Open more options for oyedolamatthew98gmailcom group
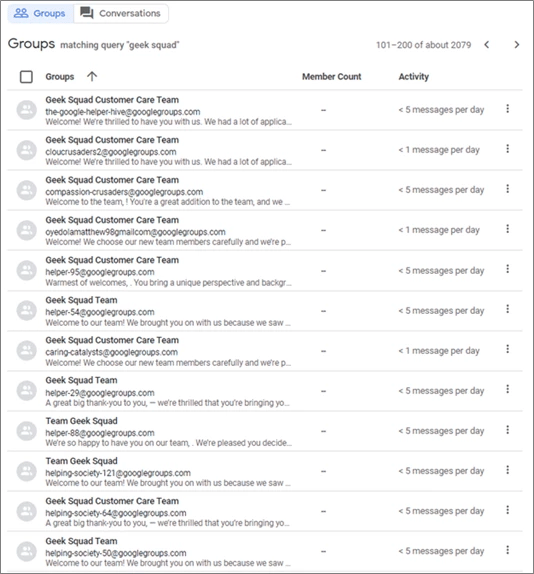Screen dimensions: 534x574 507,229
